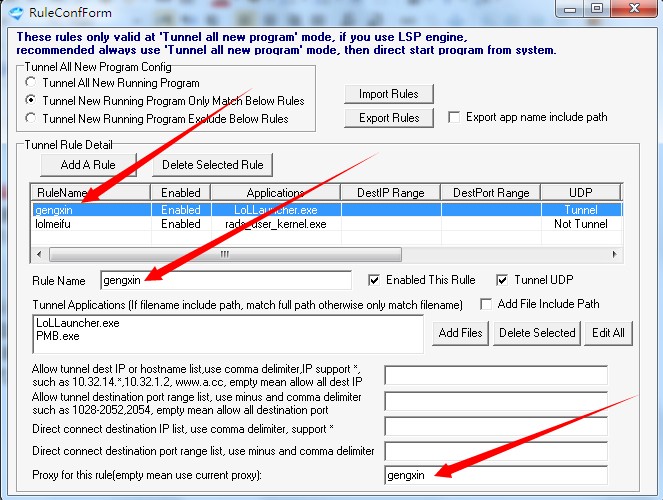Click the allow tunnel destination port range field
663x500 pixels.
tap(496, 402)
